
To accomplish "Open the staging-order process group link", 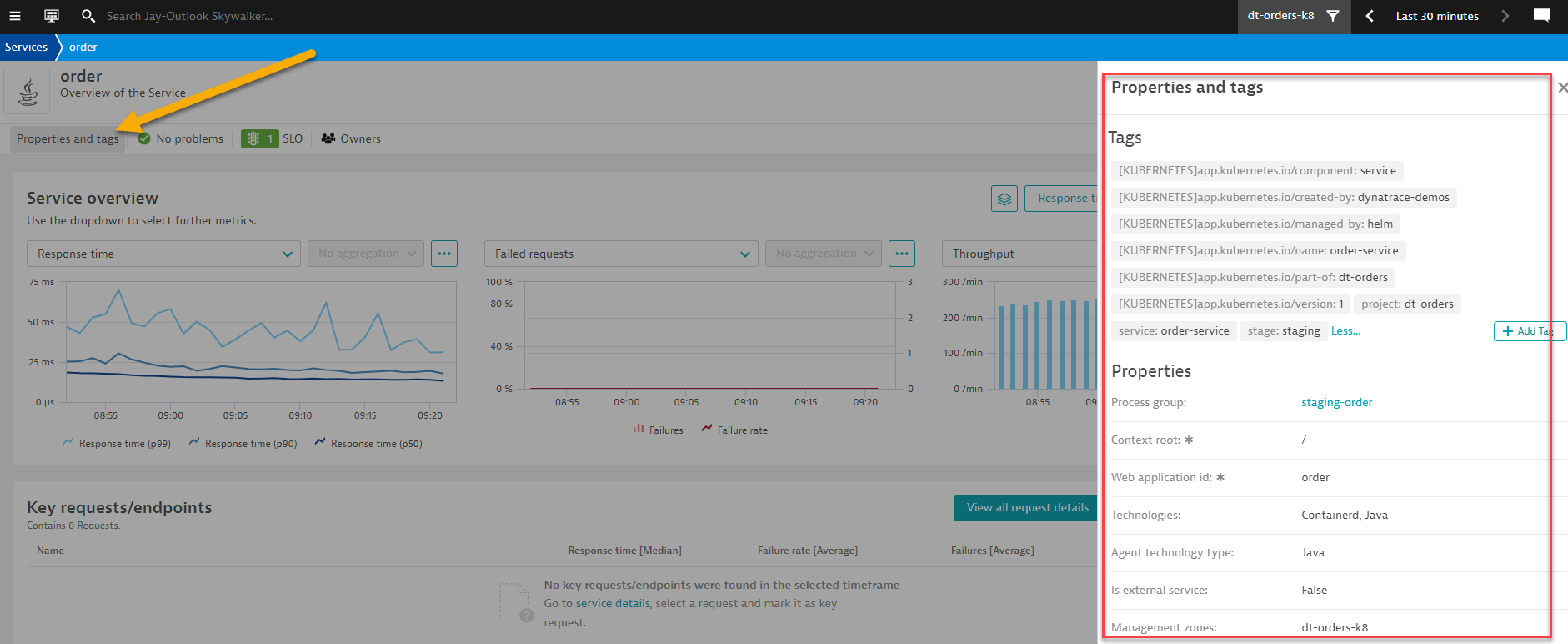I will [1336, 403].
